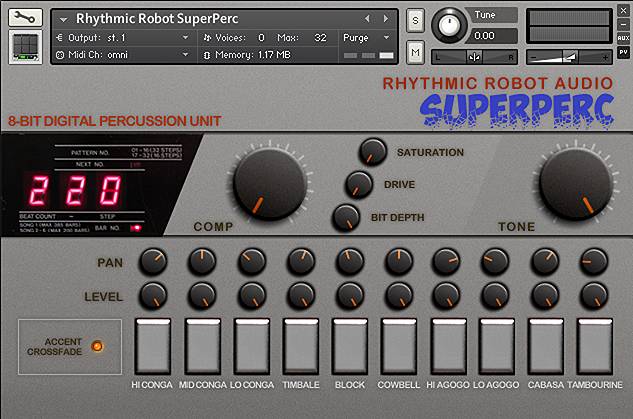Click the BLOCK level knob
Screen dimensions: 633x419
[x=350, y=296]
